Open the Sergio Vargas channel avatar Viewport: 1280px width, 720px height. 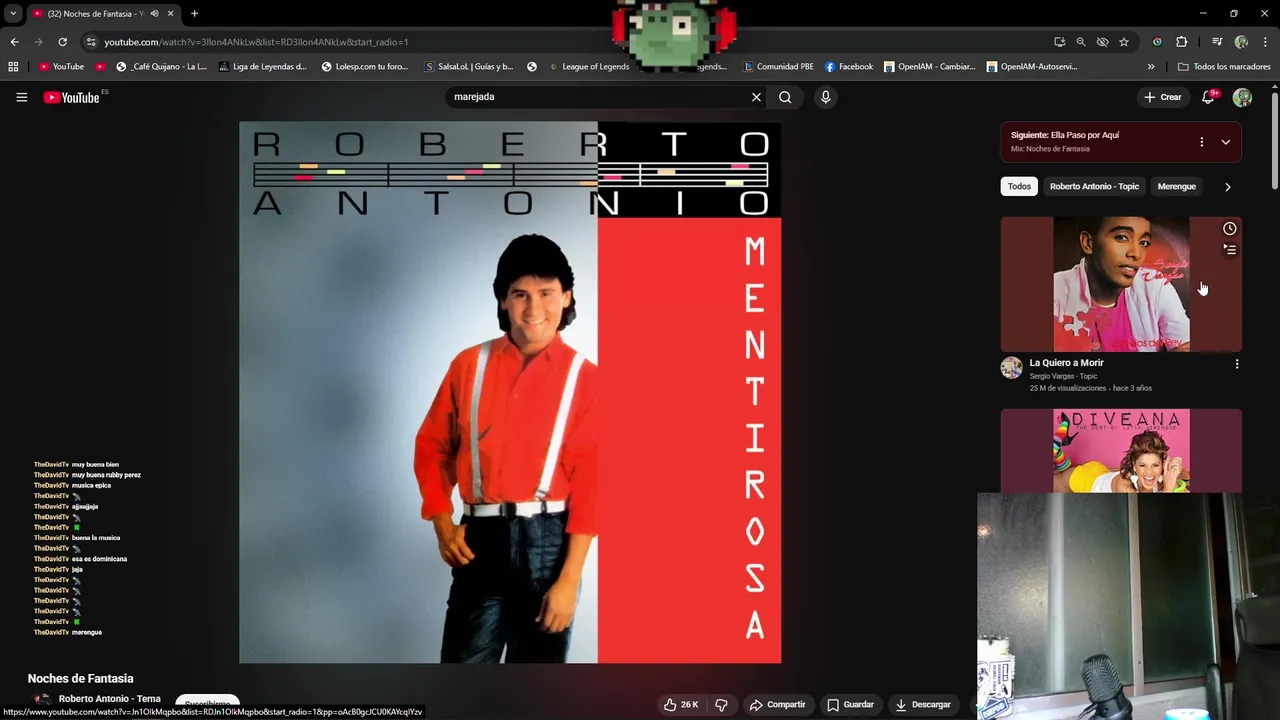tap(1012, 368)
